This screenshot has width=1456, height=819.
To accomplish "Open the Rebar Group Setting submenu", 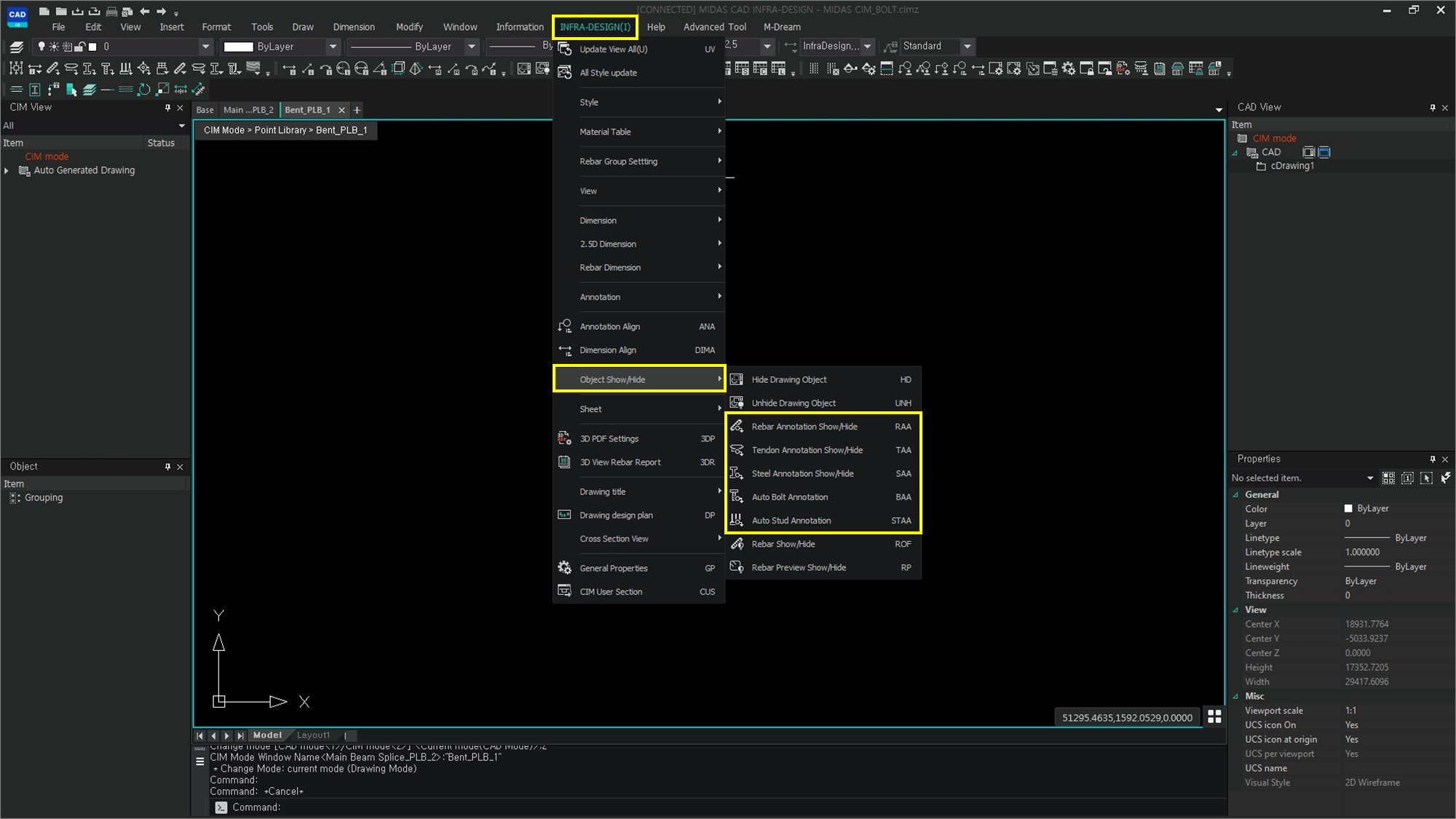I will [x=639, y=162].
